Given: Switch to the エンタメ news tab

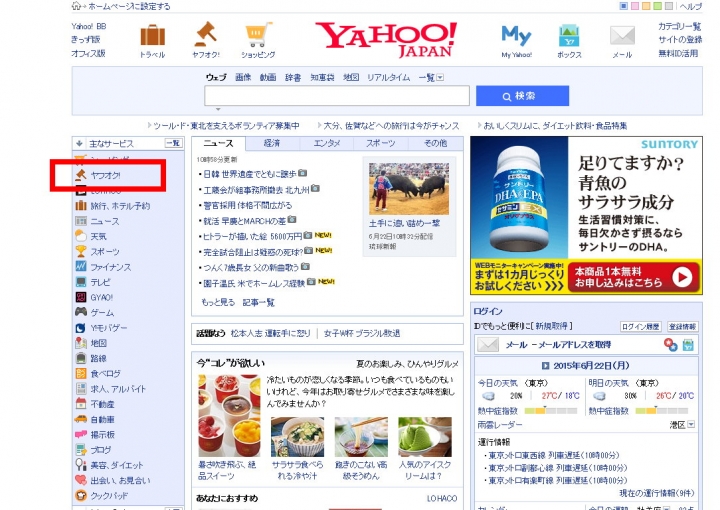Looking at the screenshot, I should [x=326, y=143].
